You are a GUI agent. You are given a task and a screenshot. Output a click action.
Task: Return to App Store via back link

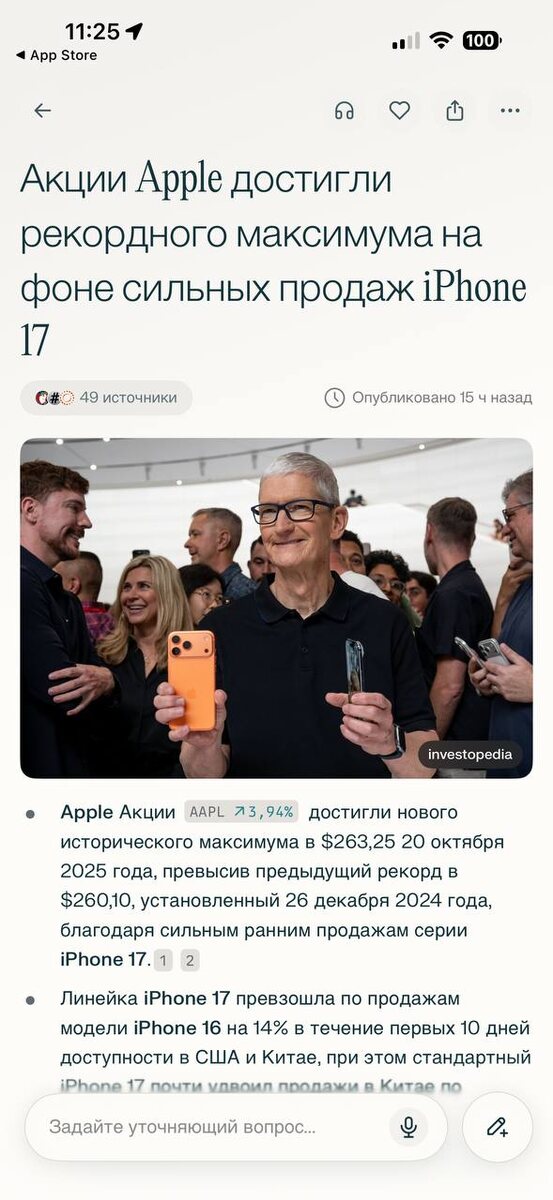coord(56,55)
